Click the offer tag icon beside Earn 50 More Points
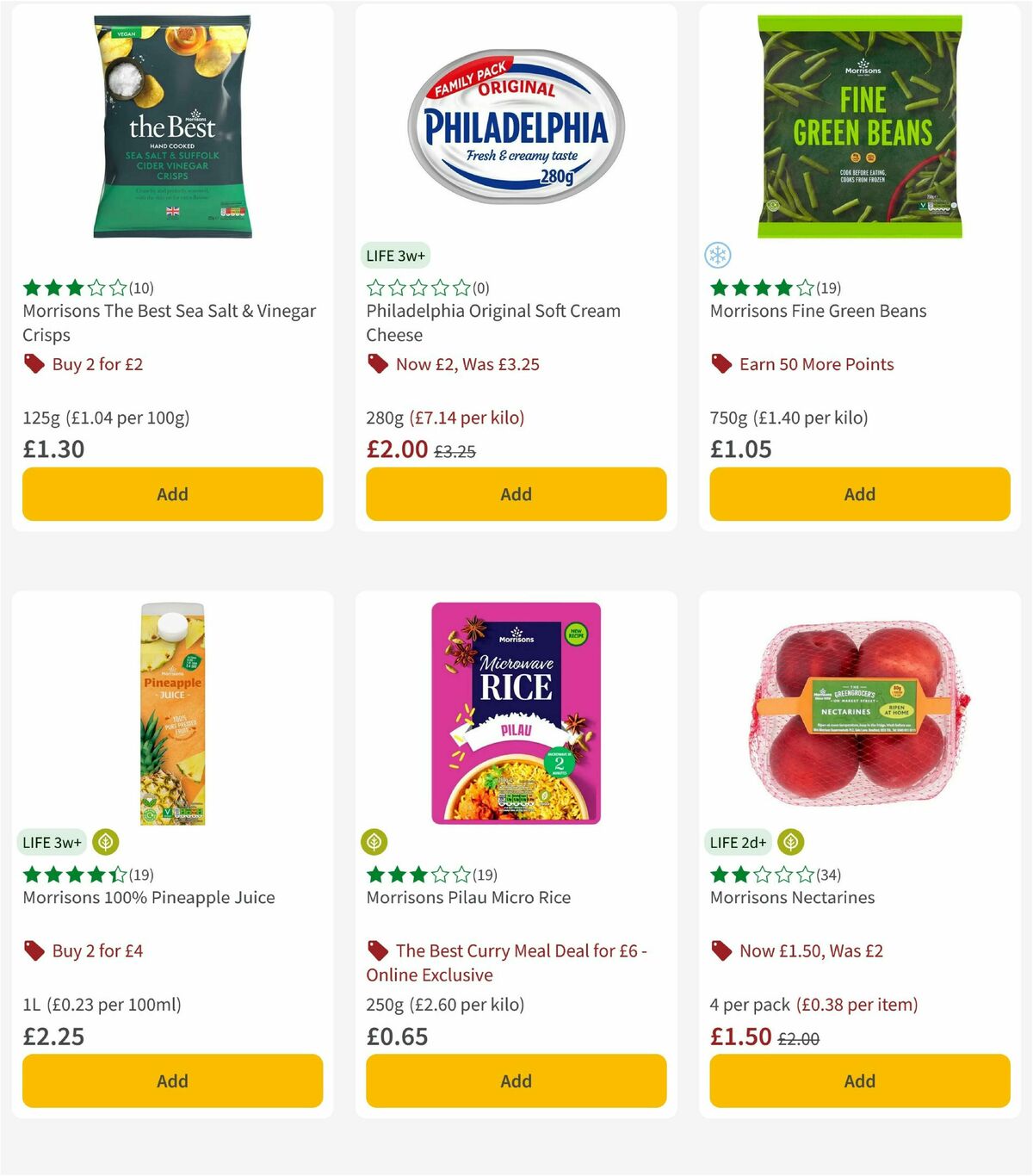Screen dimensions: 1033x1176 point(721,364)
